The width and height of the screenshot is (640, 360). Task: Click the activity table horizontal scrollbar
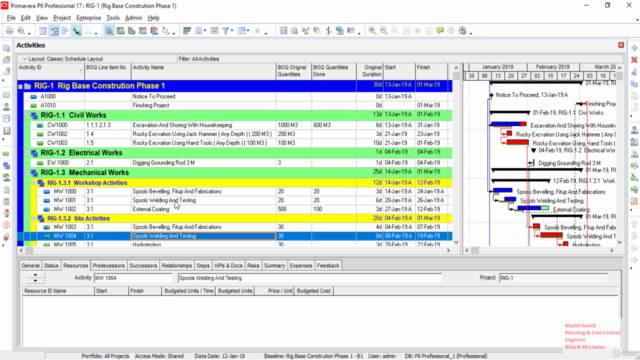tap(235, 251)
